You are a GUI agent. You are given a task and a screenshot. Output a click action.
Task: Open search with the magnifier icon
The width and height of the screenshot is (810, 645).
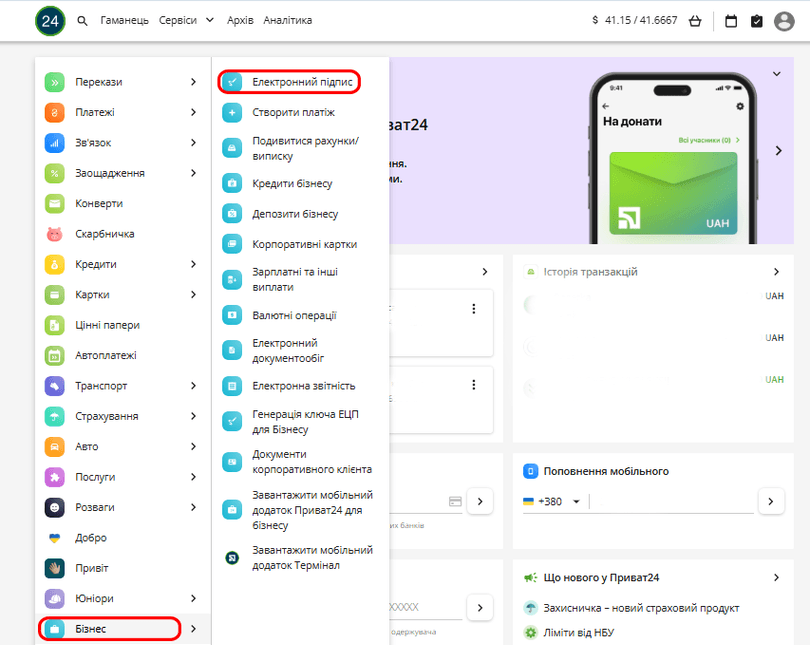coord(83,20)
